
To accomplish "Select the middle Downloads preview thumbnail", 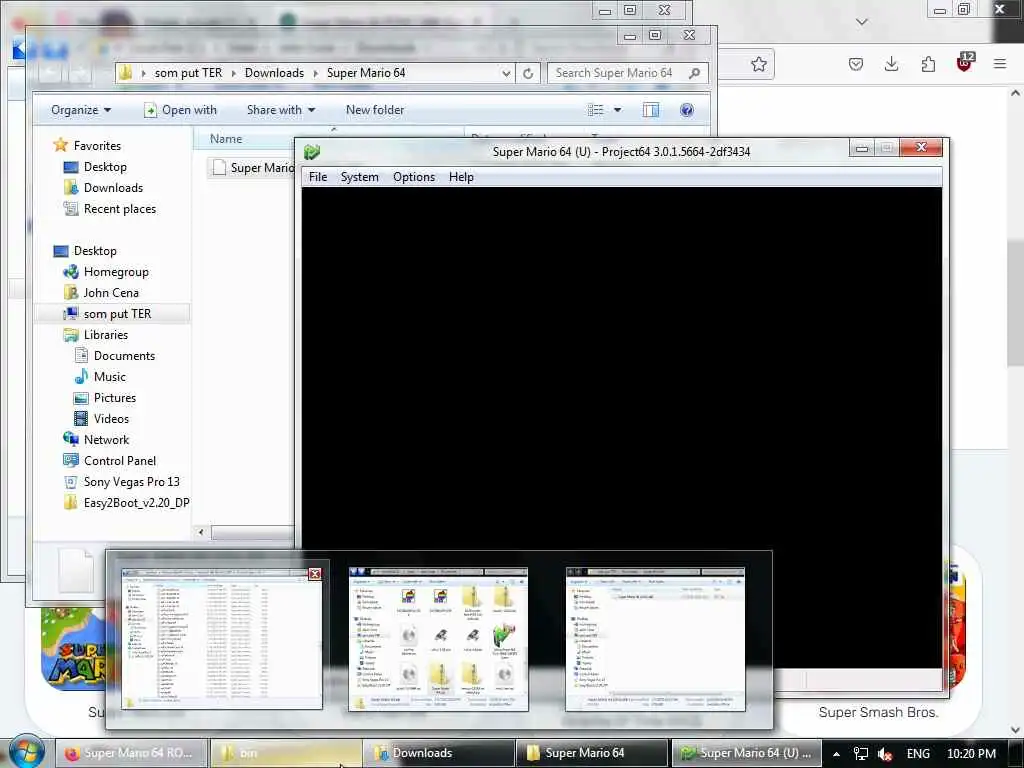I will click(438, 639).
